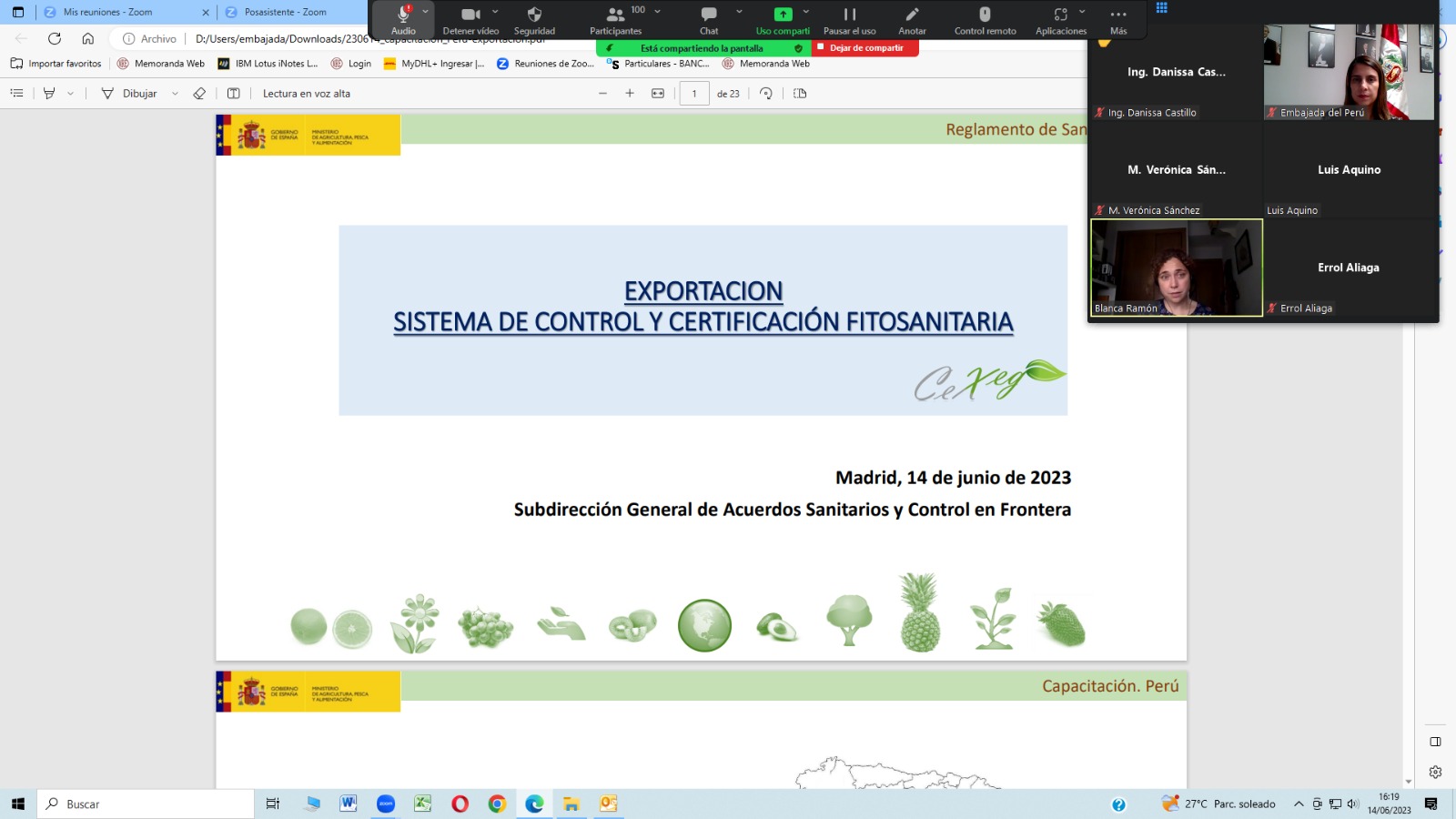Image resolution: width=1456 pixels, height=819 pixels.
Task: Open Google Chrome from the taskbar
Action: [x=497, y=804]
